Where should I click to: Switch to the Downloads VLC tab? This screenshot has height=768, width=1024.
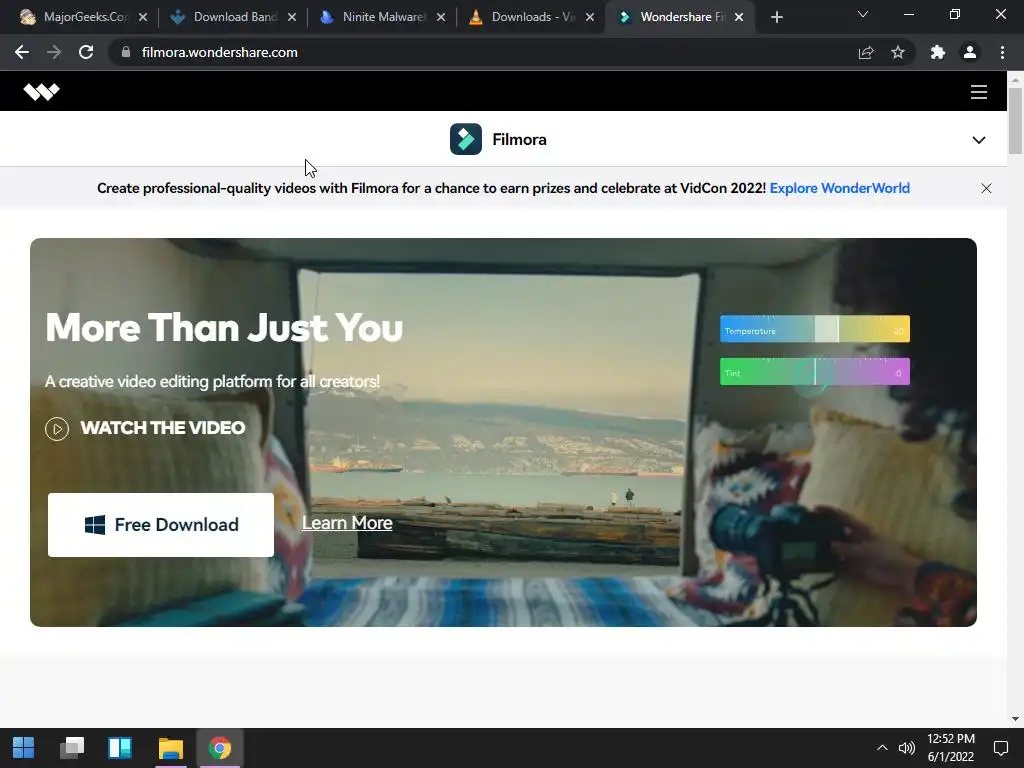pyautogui.click(x=532, y=17)
